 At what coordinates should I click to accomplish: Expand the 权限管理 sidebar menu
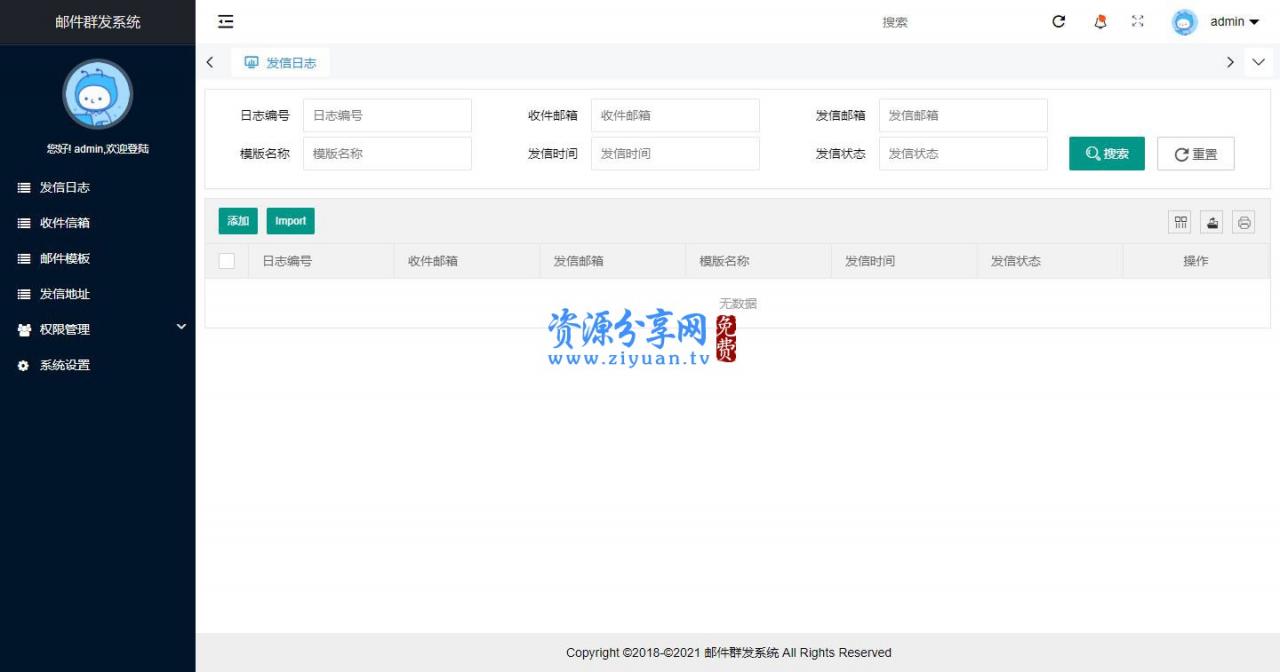(98, 329)
